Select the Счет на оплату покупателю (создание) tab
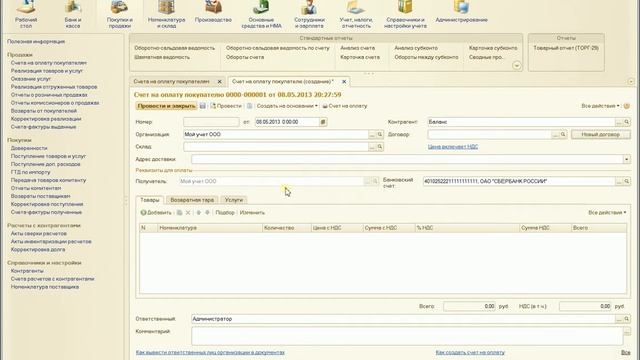 point(282,82)
